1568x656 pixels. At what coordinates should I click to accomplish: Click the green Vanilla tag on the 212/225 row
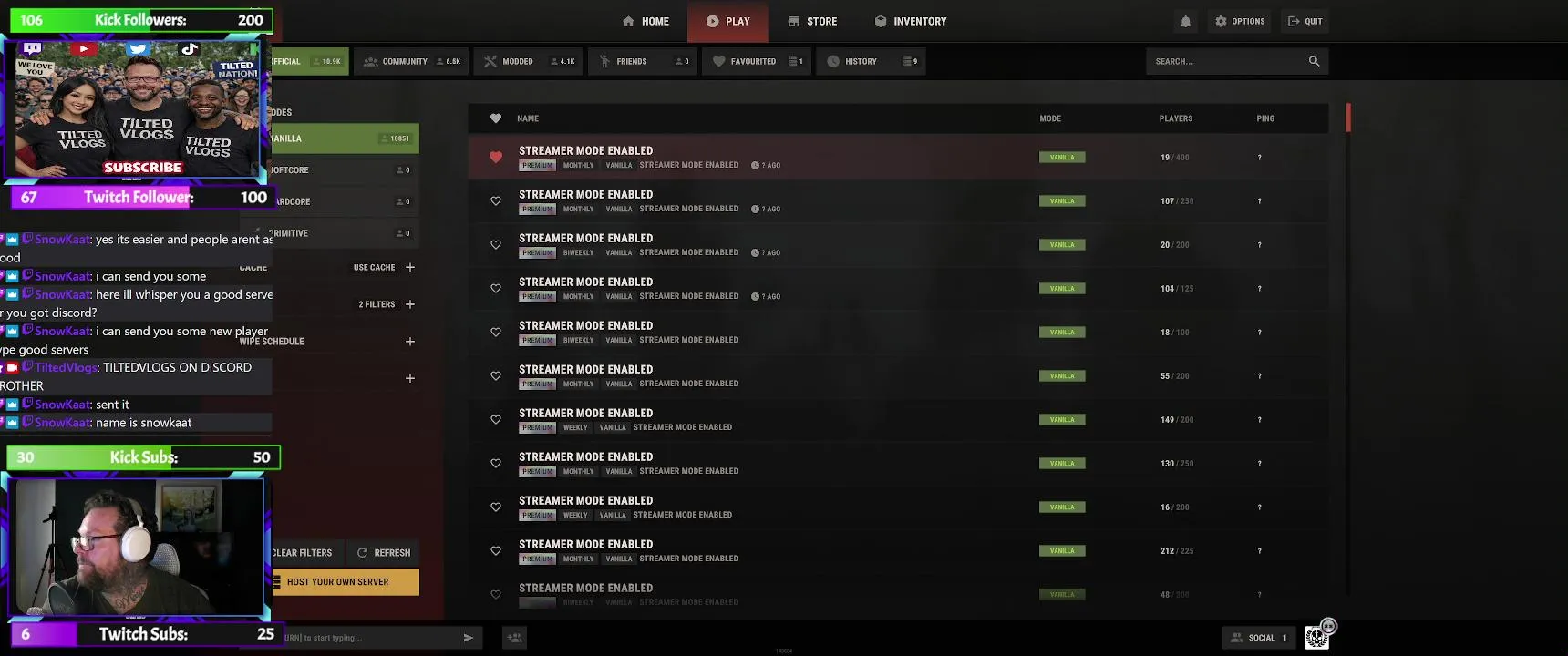[1062, 551]
